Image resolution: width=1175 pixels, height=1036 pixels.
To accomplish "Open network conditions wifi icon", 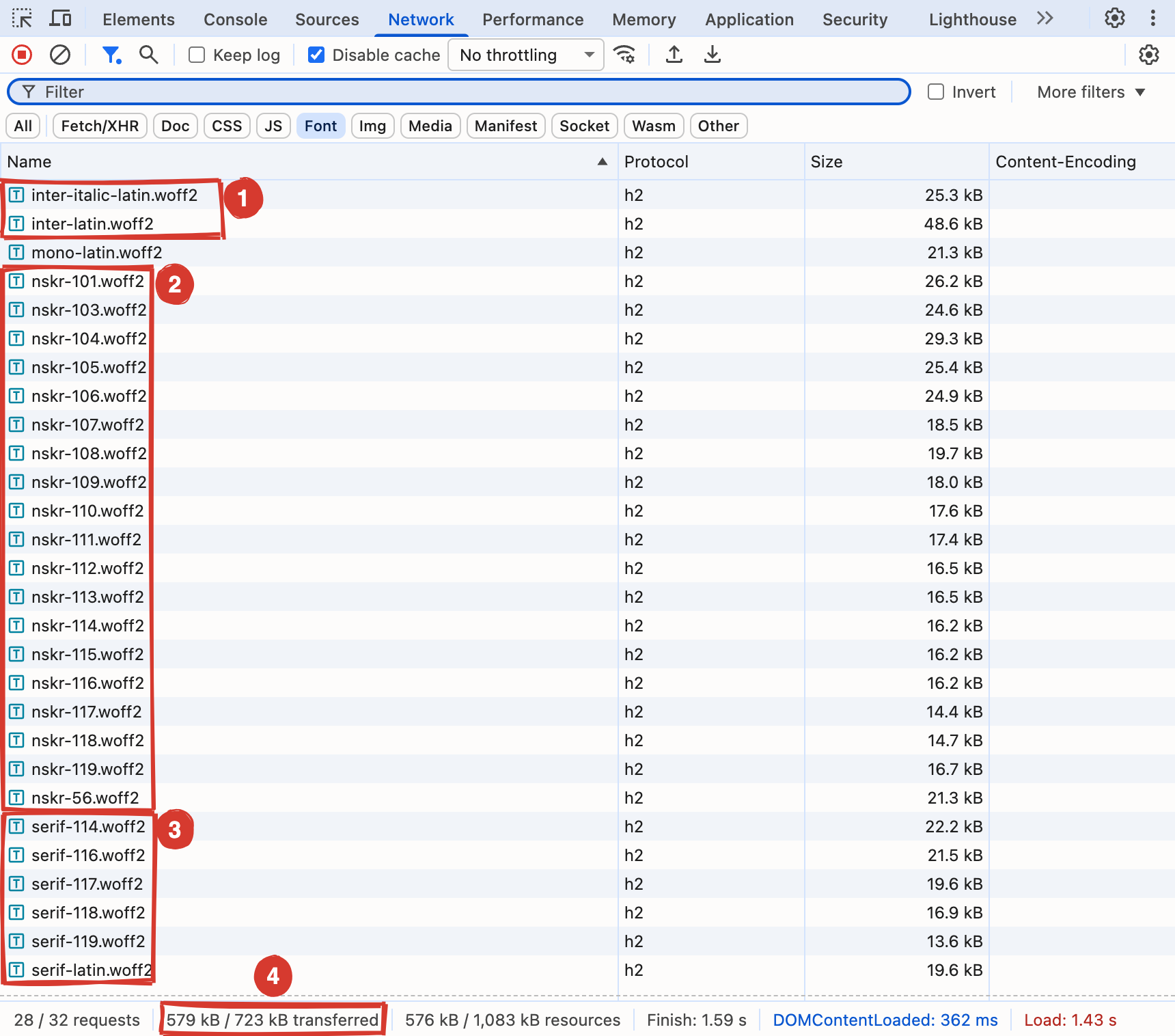I will click(x=624, y=55).
